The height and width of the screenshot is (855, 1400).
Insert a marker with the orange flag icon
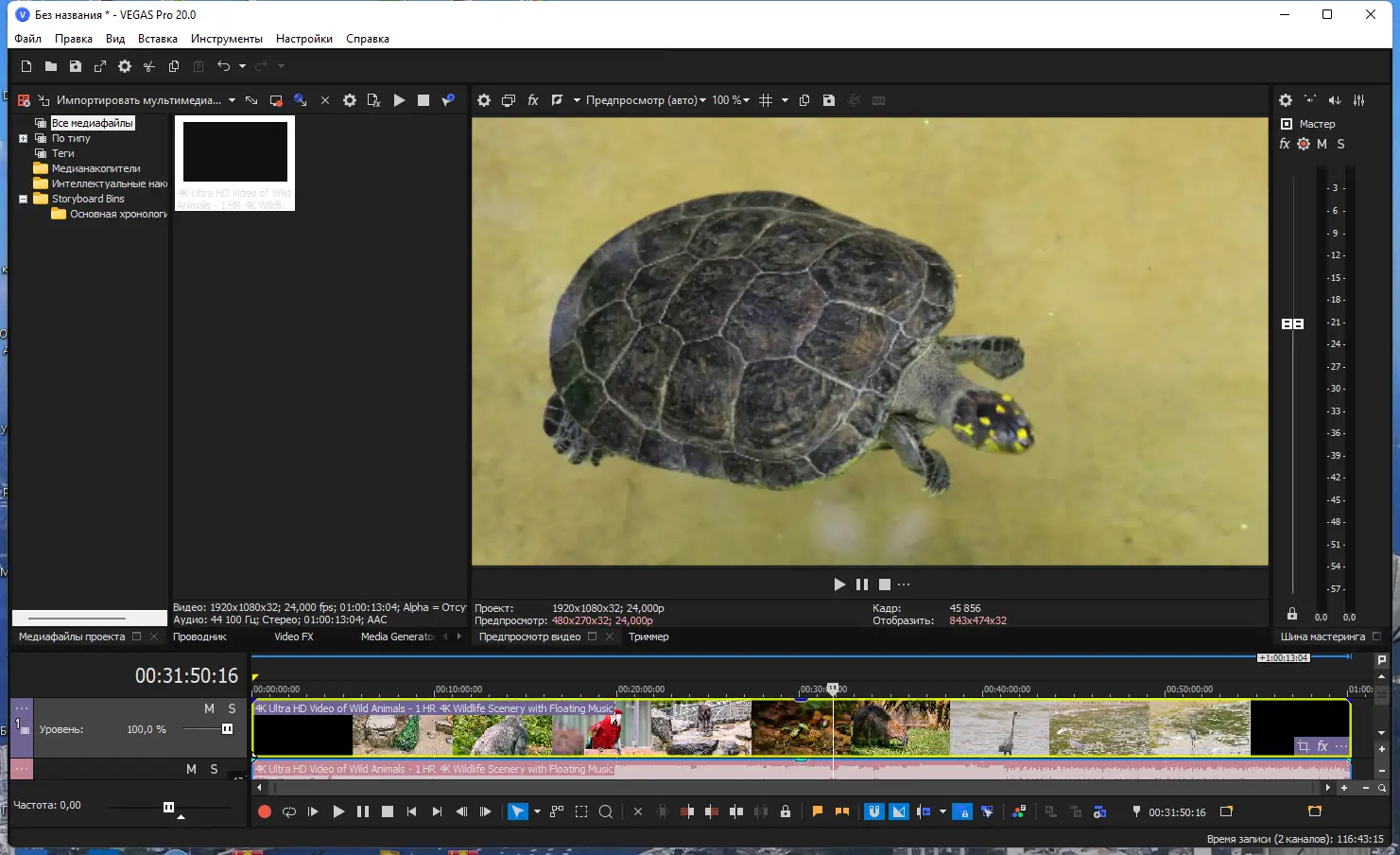(818, 811)
